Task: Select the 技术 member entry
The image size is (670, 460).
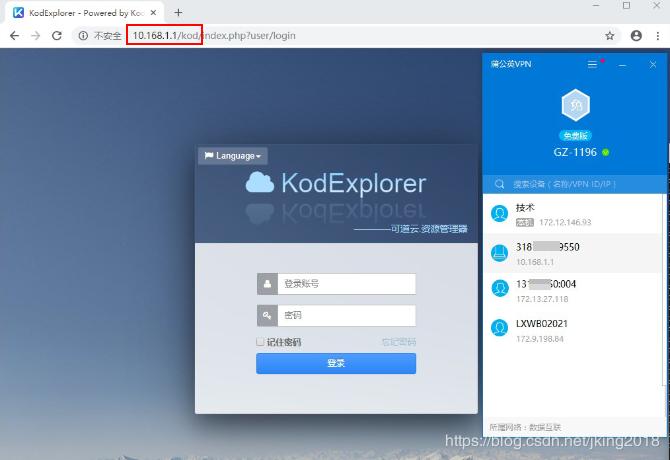Action: pyautogui.click(x=574, y=214)
